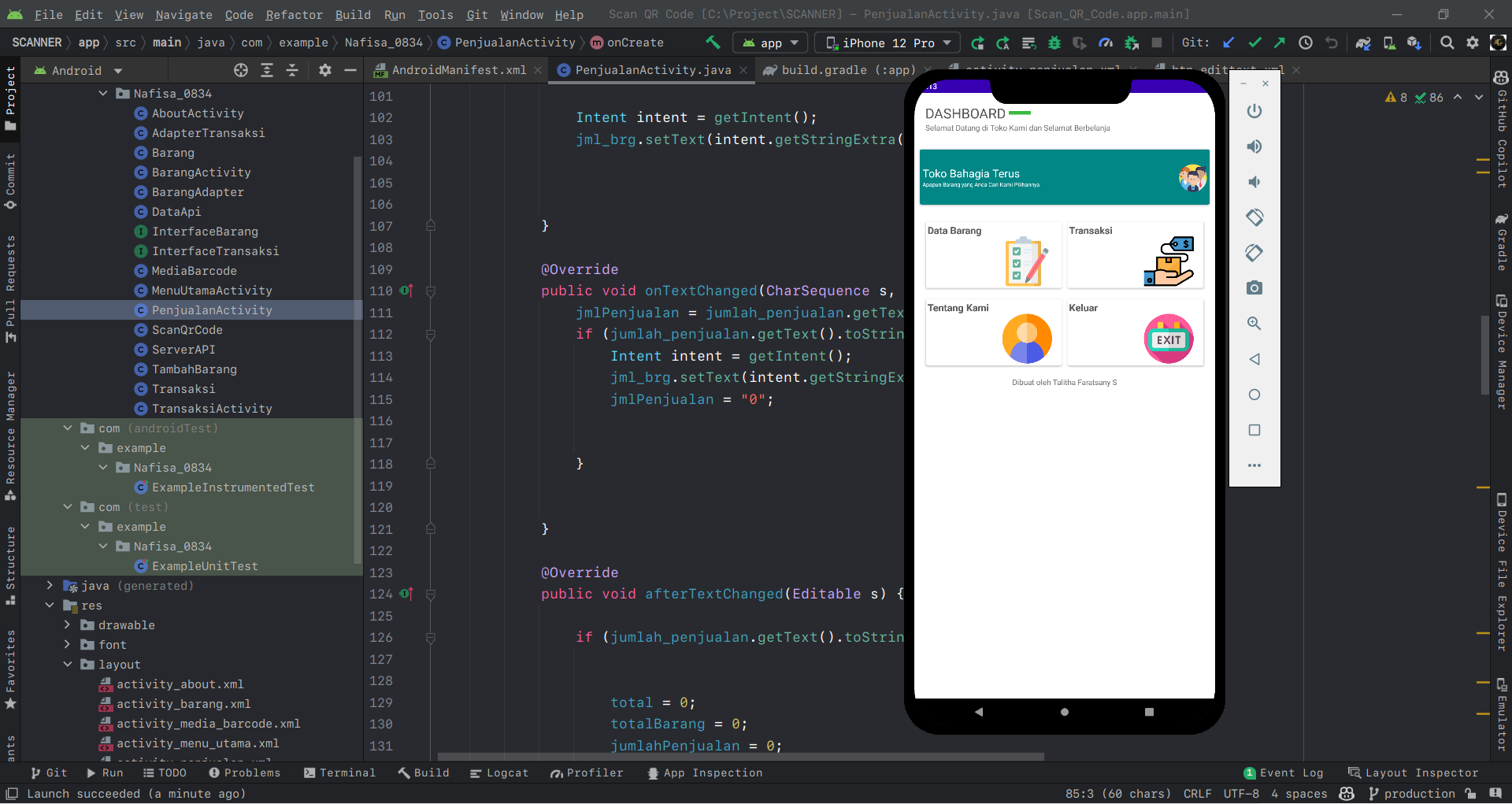This screenshot has height=804, width=1512.
Task: Start debugging with the bug icon
Action: 1054,43
